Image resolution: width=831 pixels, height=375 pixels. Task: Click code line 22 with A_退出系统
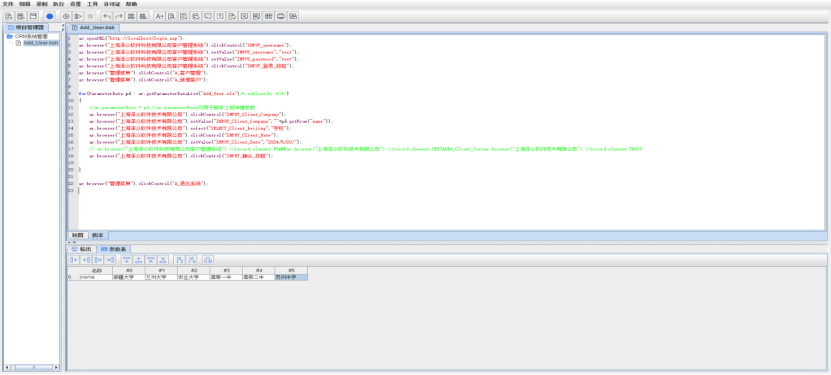[x=143, y=183]
